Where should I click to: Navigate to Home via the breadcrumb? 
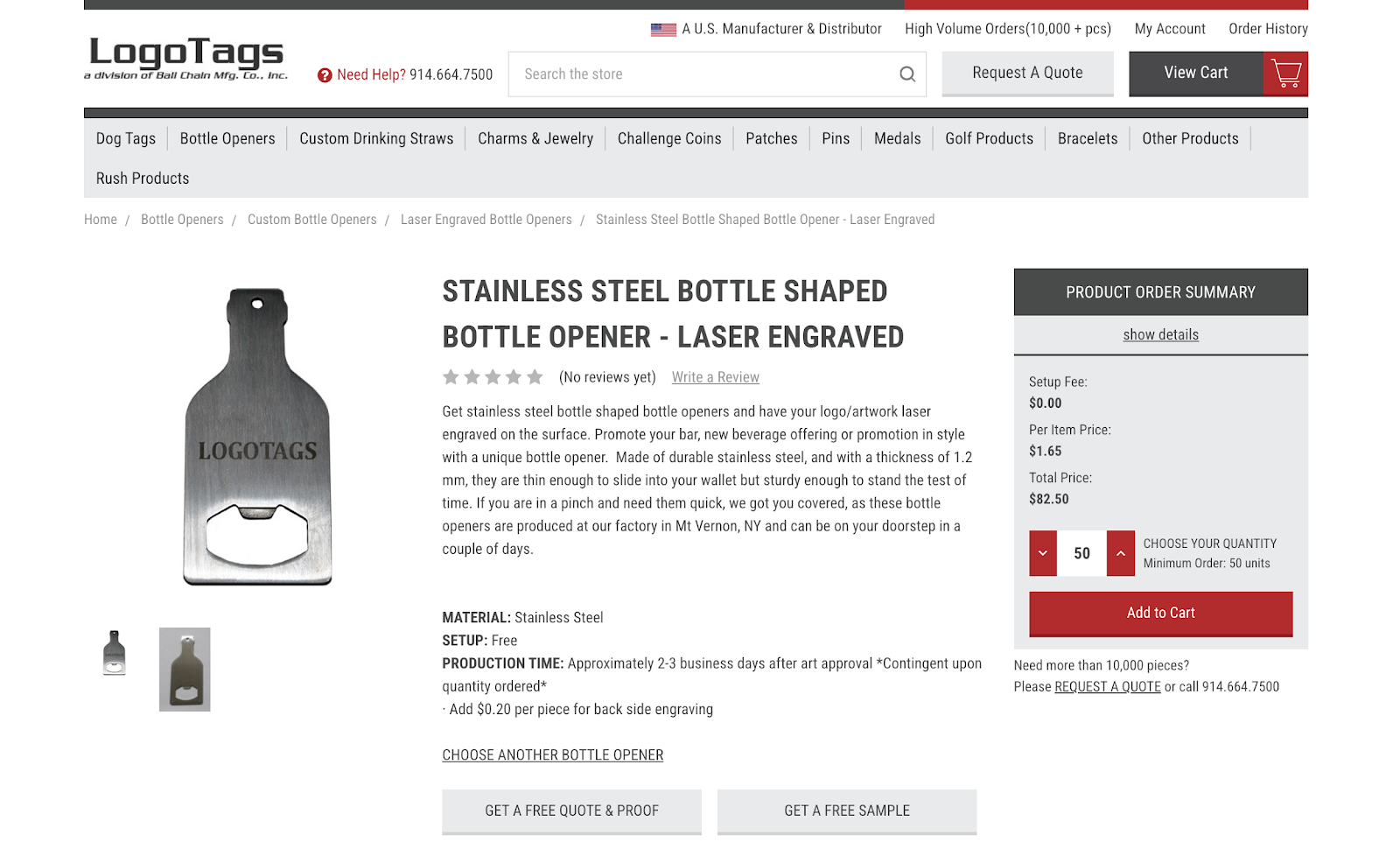(x=100, y=219)
